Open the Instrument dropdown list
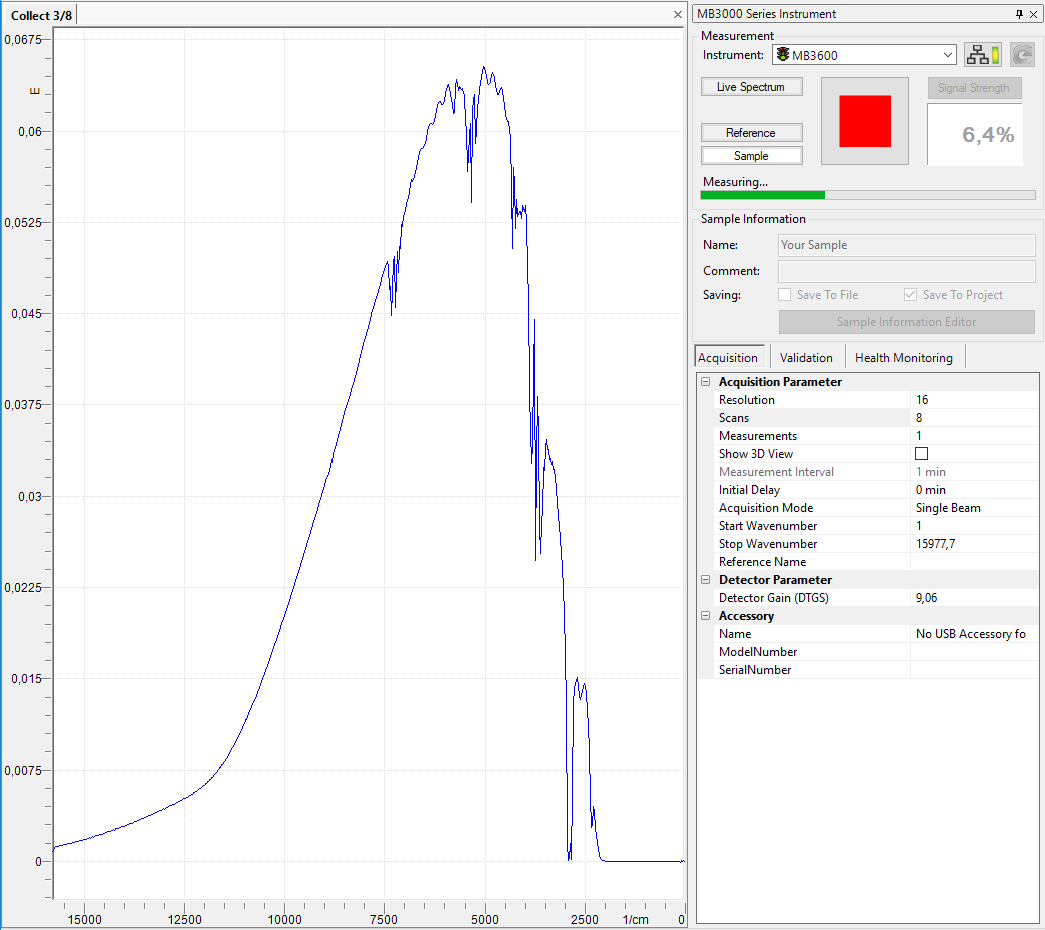The width and height of the screenshot is (1045, 930). pyautogui.click(x=948, y=55)
